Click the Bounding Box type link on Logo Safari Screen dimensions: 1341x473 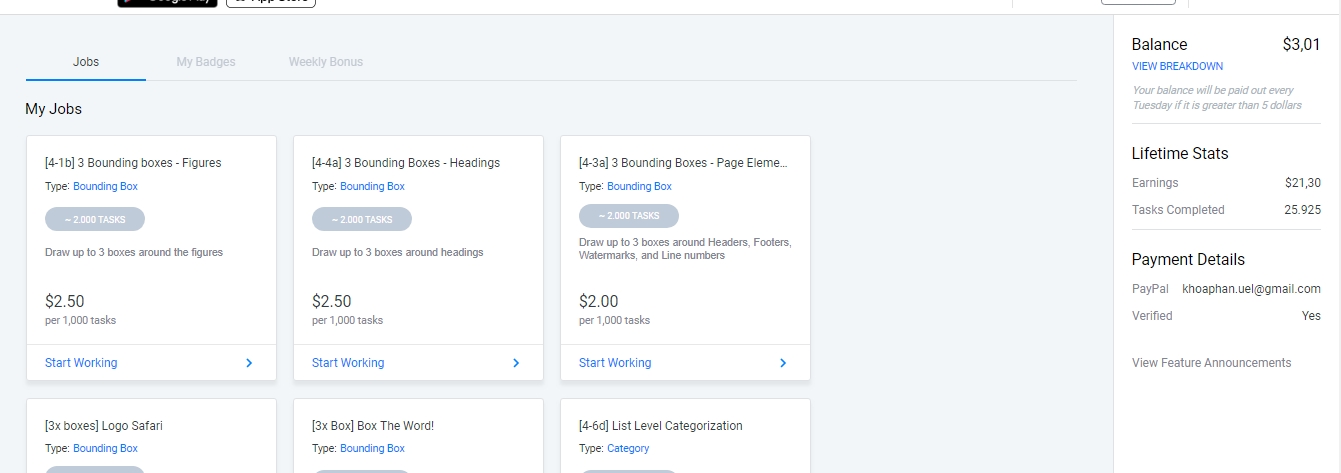105,449
